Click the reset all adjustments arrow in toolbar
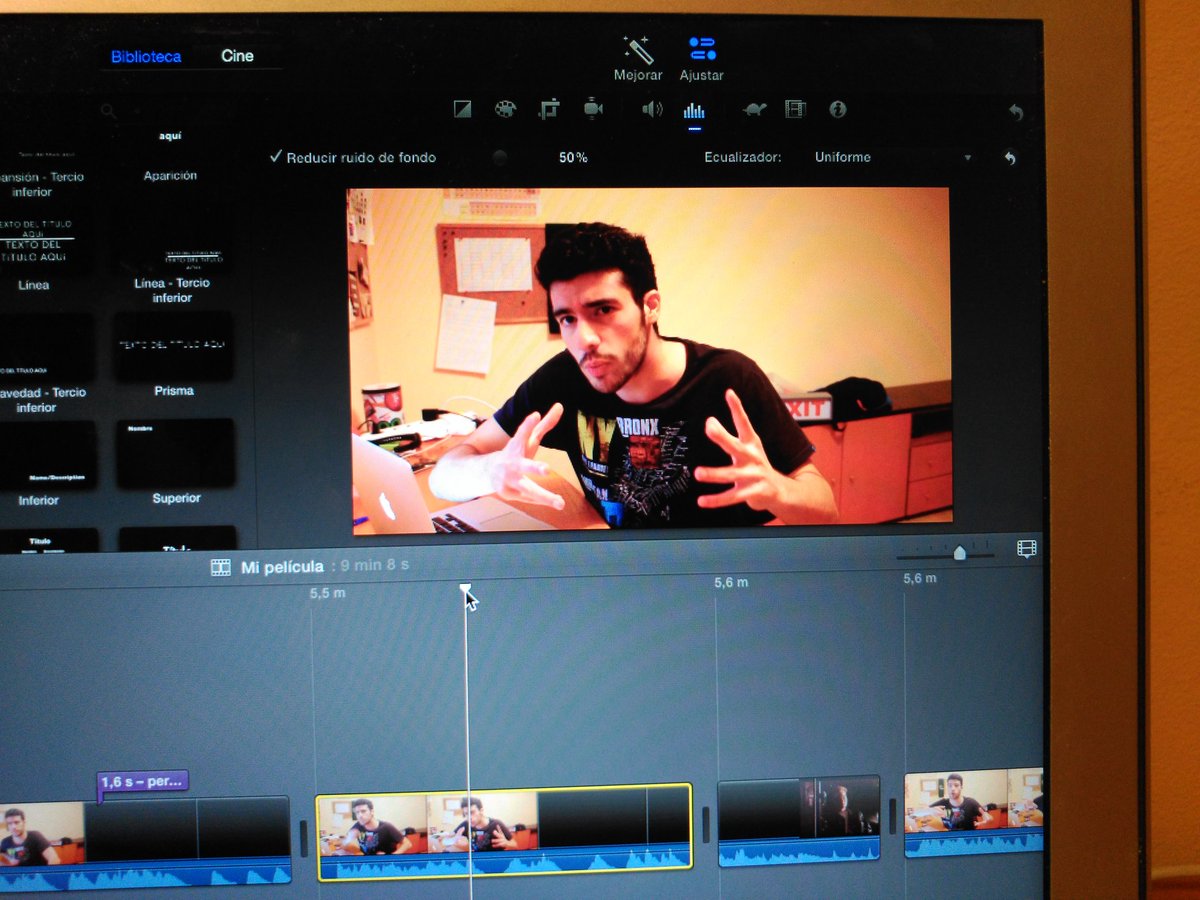Viewport: 1200px width, 900px height. [1016, 113]
